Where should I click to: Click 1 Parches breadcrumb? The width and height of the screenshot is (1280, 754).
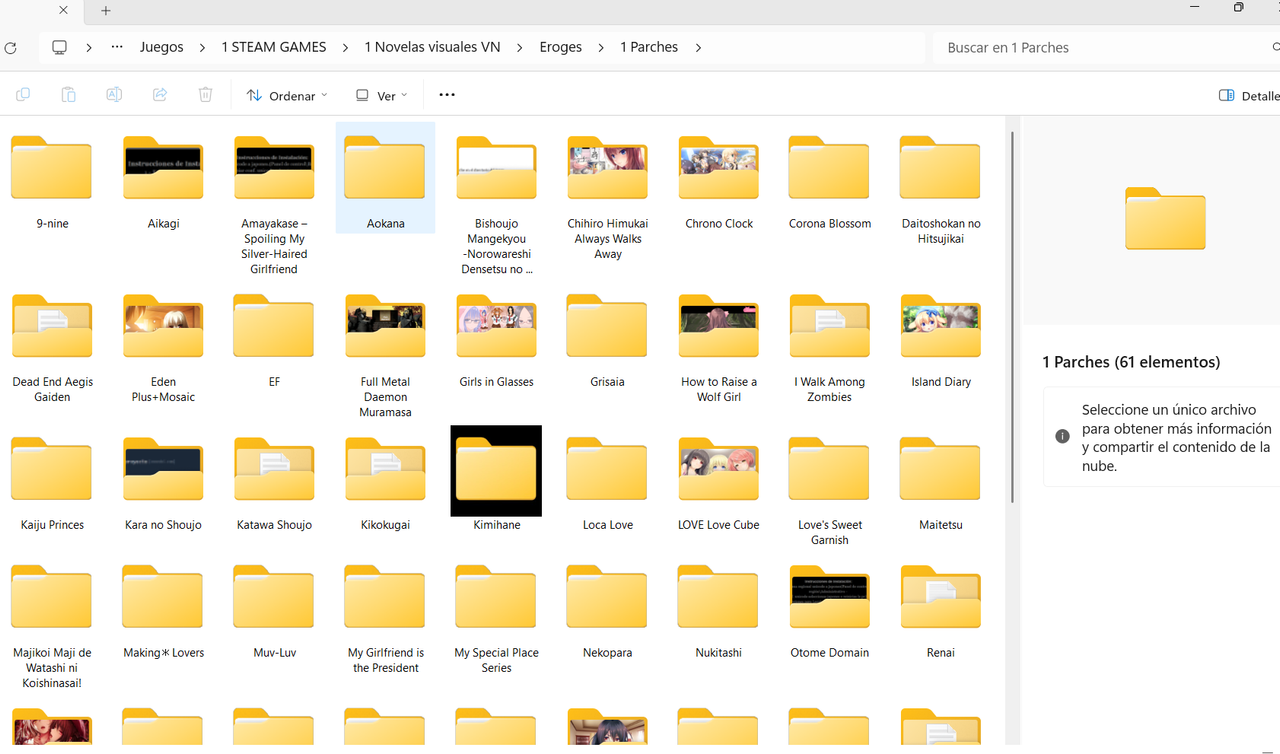point(649,47)
